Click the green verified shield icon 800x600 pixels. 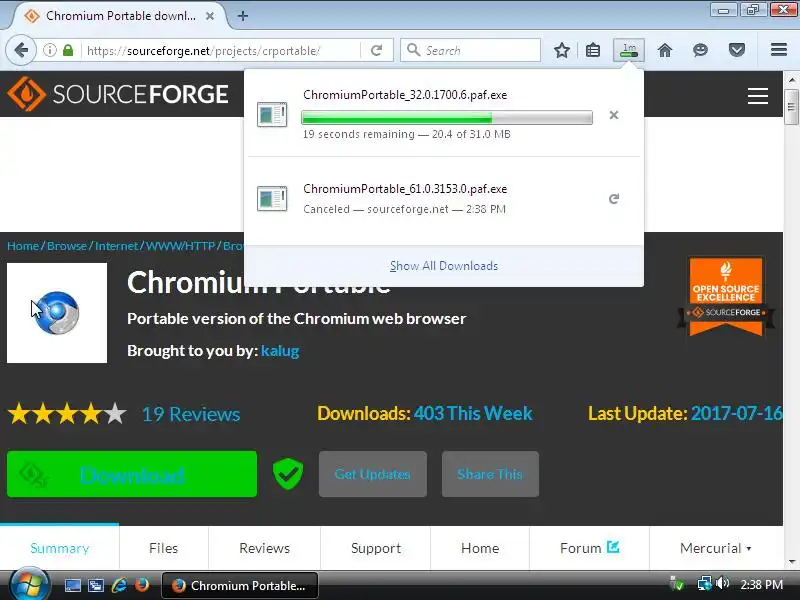[288, 473]
